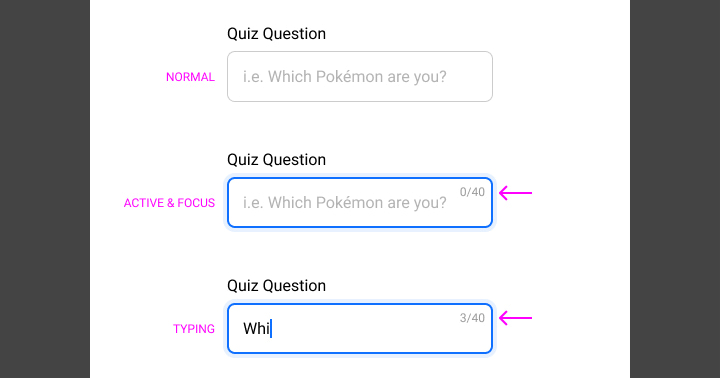
Task: Click the dark gray margin left of the canvas
Action: pos(45,189)
